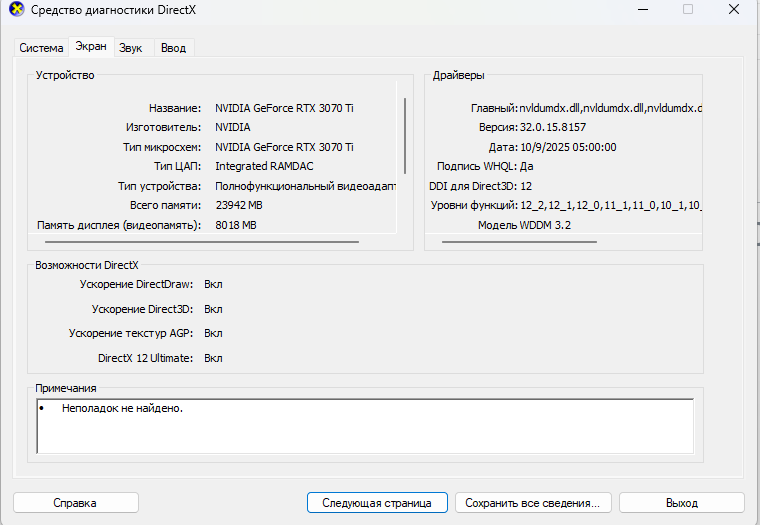Click Тип микросхем value text

(x=284, y=147)
